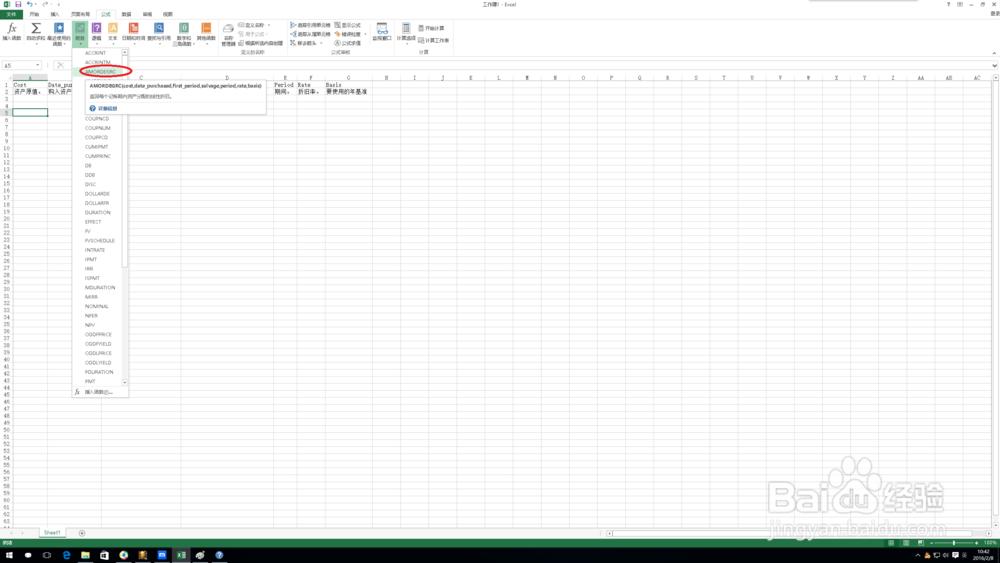Click Remove Arrows
1000x563 pixels.
coord(306,43)
